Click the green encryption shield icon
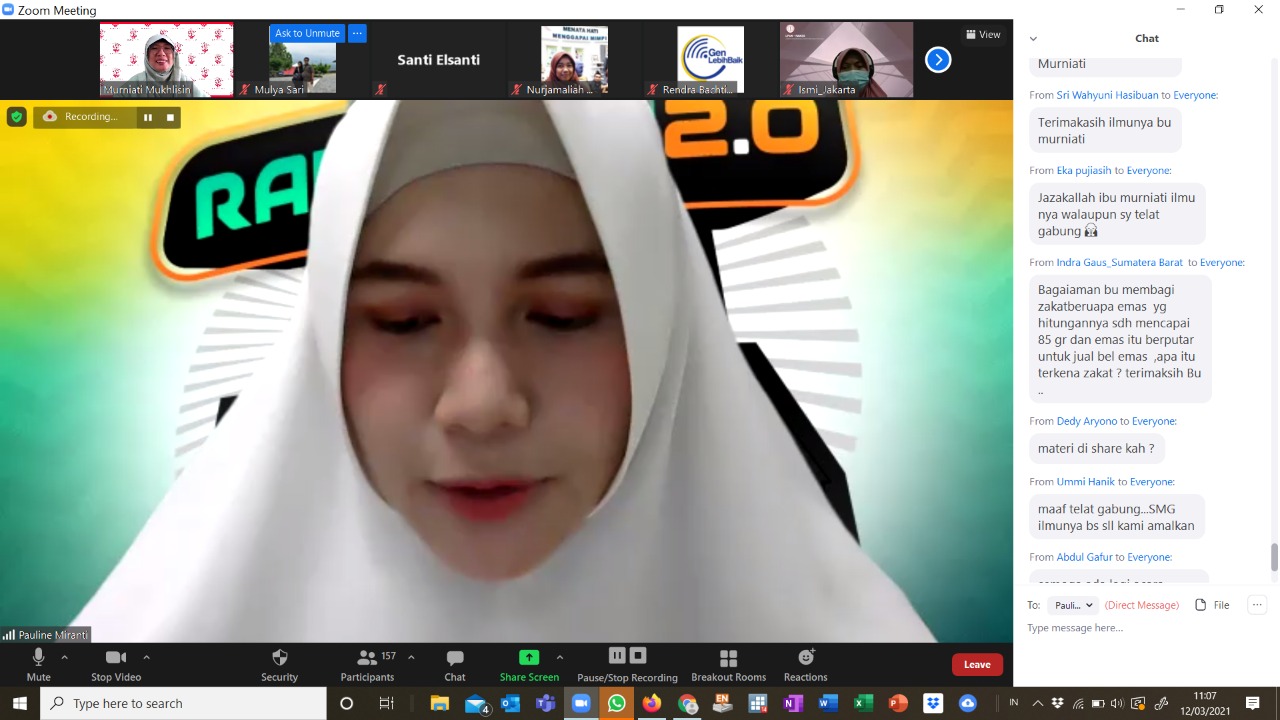Image resolution: width=1280 pixels, height=720 pixels. click(17, 117)
